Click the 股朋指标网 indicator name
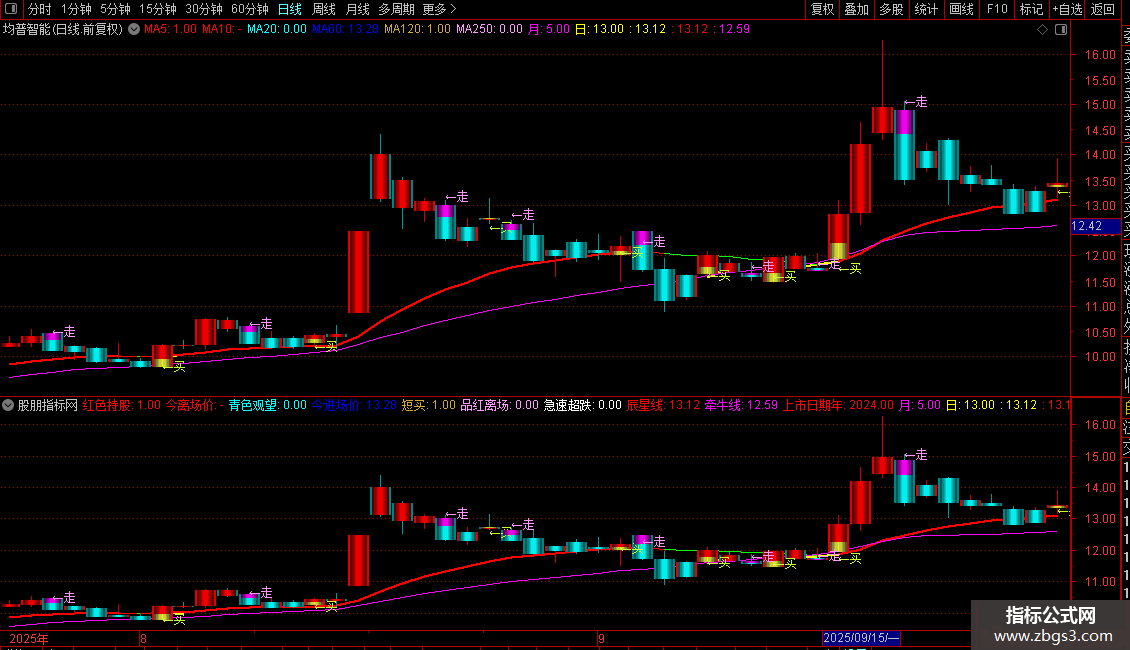 pyautogui.click(x=48, y=405)
